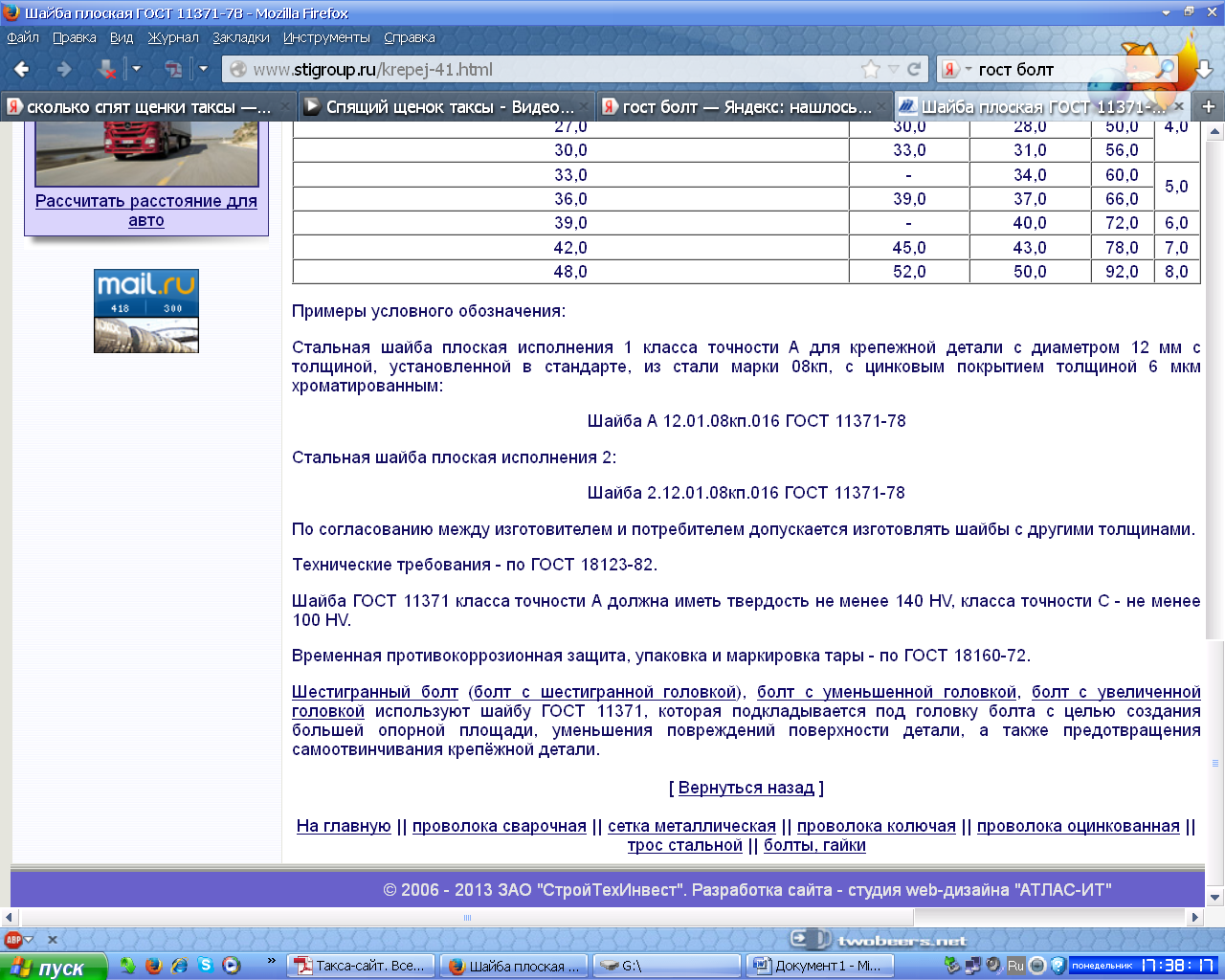Open 'проволока оцинкованная' footer link
This screenshot has height=980, width=1225.
pos(1079,826)
